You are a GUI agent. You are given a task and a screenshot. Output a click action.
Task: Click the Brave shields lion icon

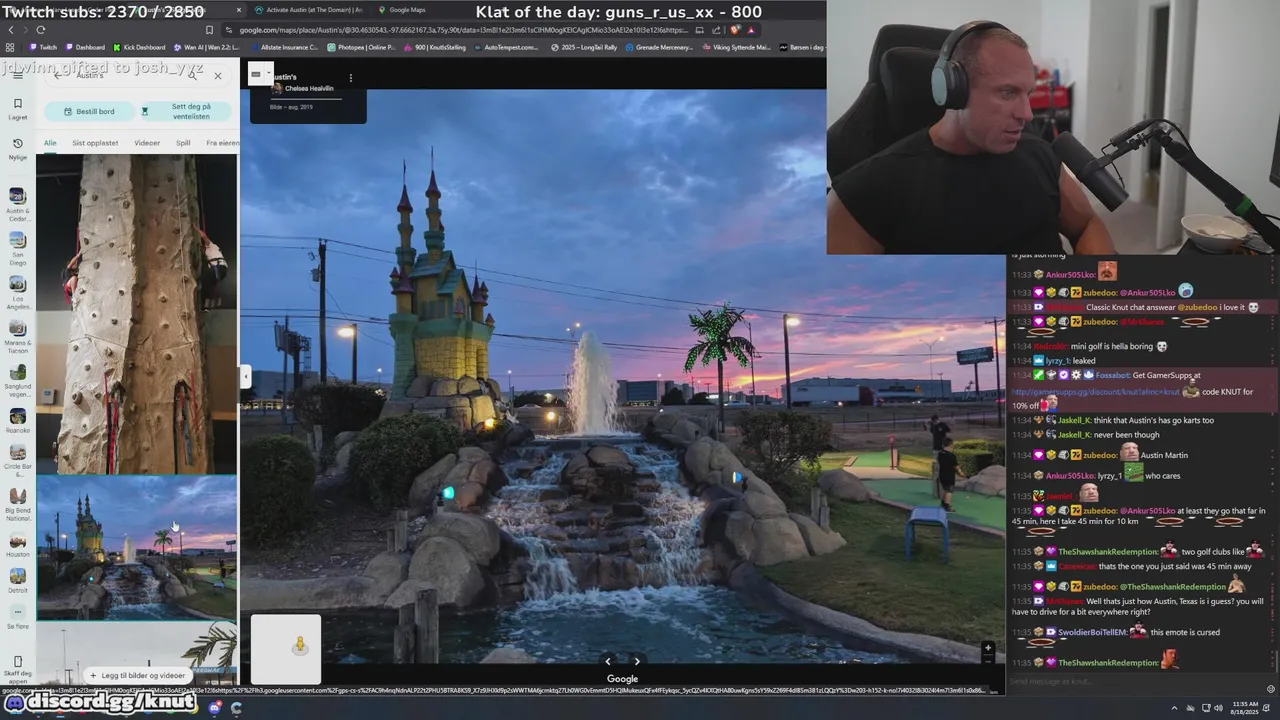tap(736, 30)
